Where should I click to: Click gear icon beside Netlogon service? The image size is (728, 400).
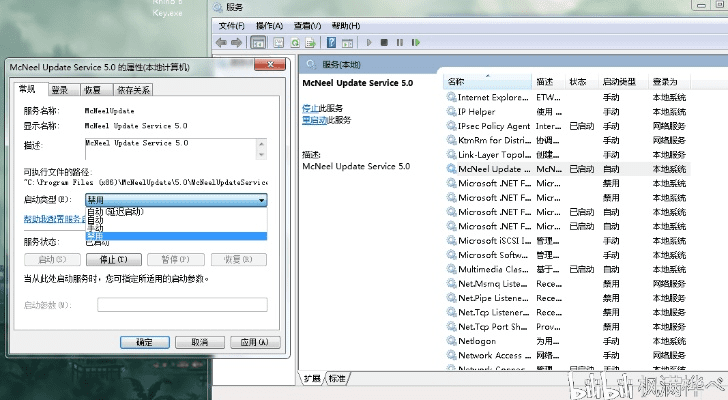click(451, 340)
